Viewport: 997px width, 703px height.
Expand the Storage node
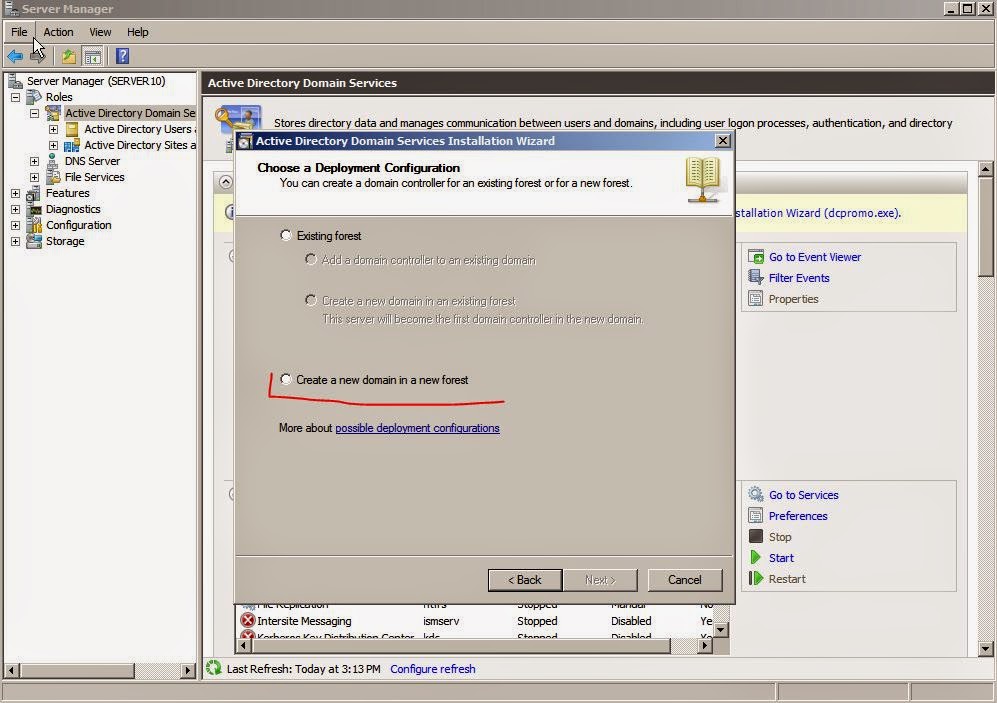(15, 242)
